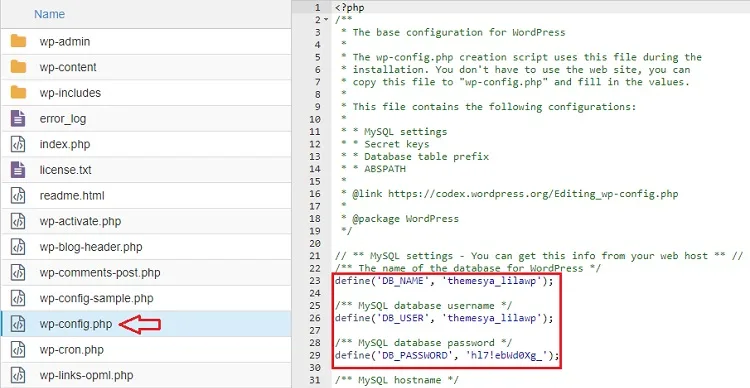Select the wp-blog-header.php file name
Image resolution: width=750 pixels, height=388 pixels.
click(91, 247)
